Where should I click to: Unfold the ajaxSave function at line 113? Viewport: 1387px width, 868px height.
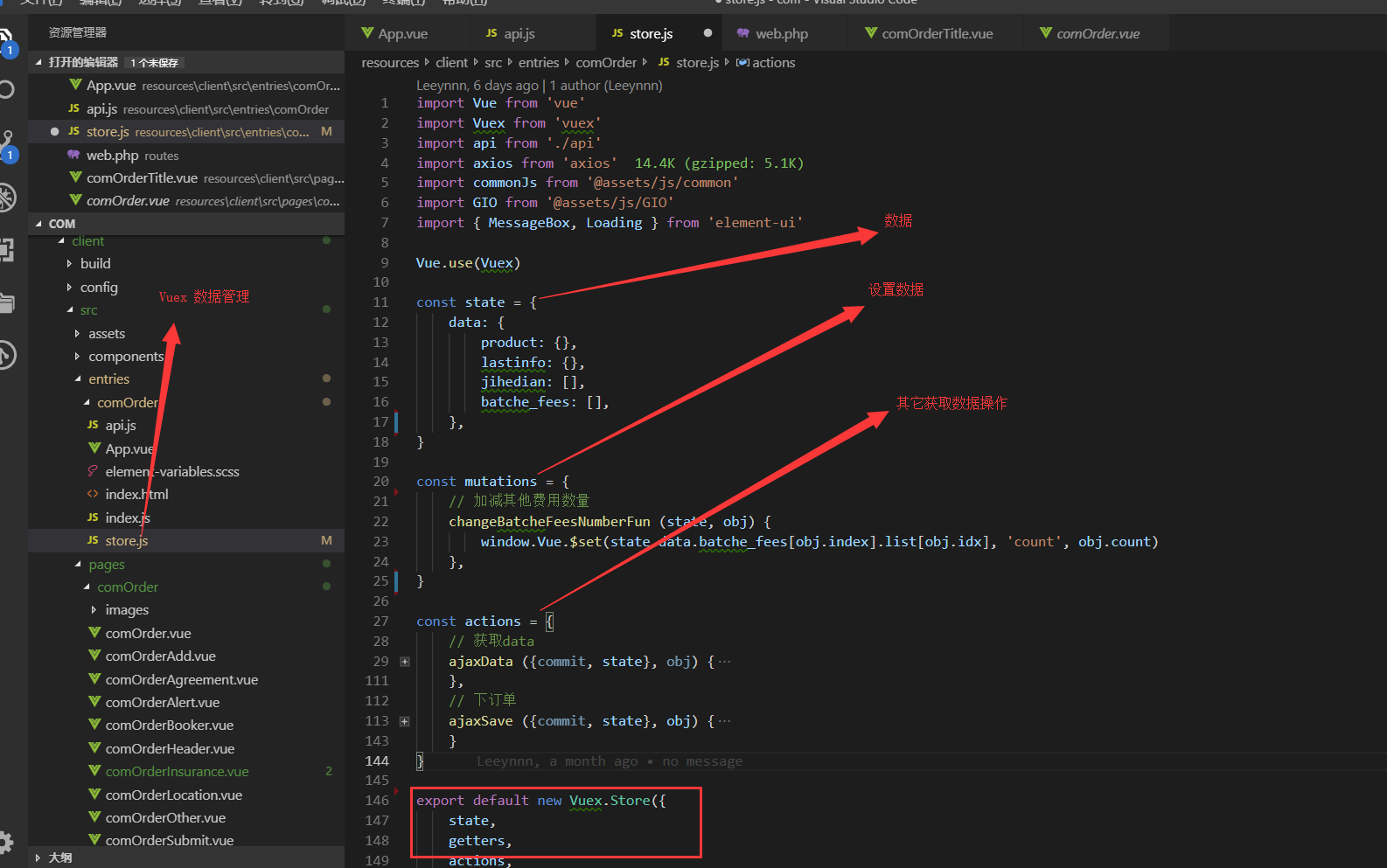[x=405, y=721]
